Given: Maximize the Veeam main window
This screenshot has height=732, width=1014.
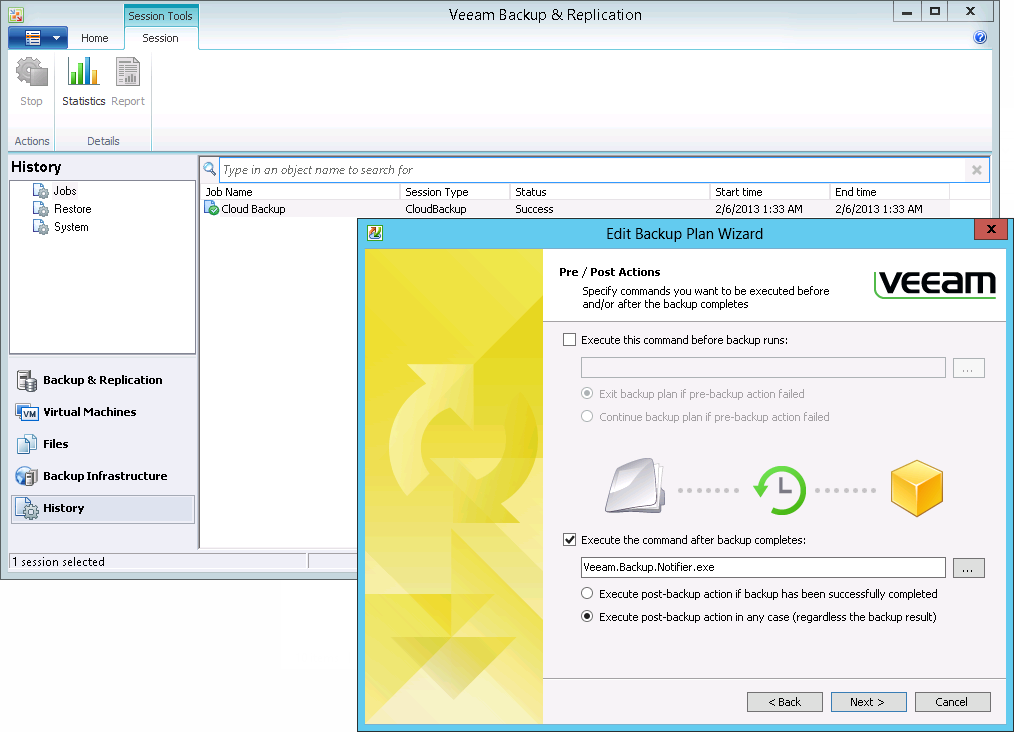Looking at the screenshot, I should pyautogui.click(x=934, y=12).
